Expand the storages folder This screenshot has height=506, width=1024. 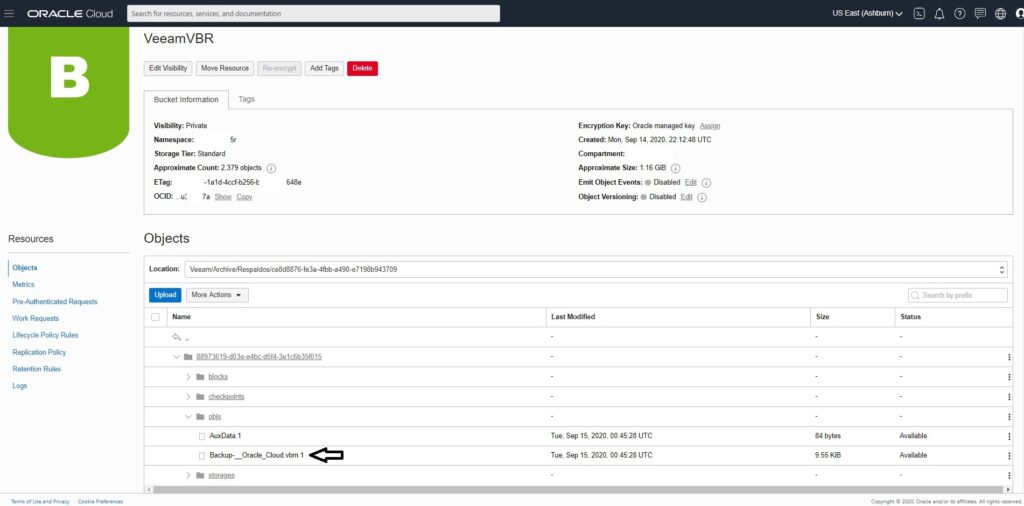(188, 475)
